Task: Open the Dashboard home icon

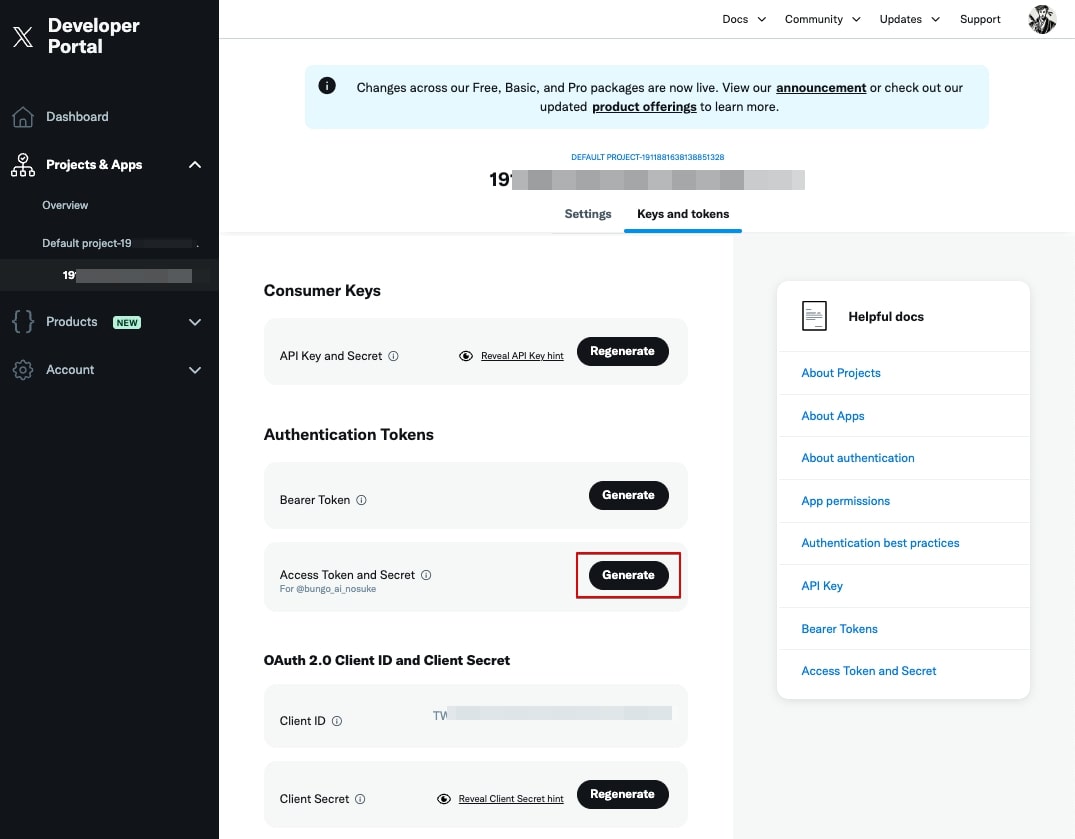Action: tap(23, 117)
